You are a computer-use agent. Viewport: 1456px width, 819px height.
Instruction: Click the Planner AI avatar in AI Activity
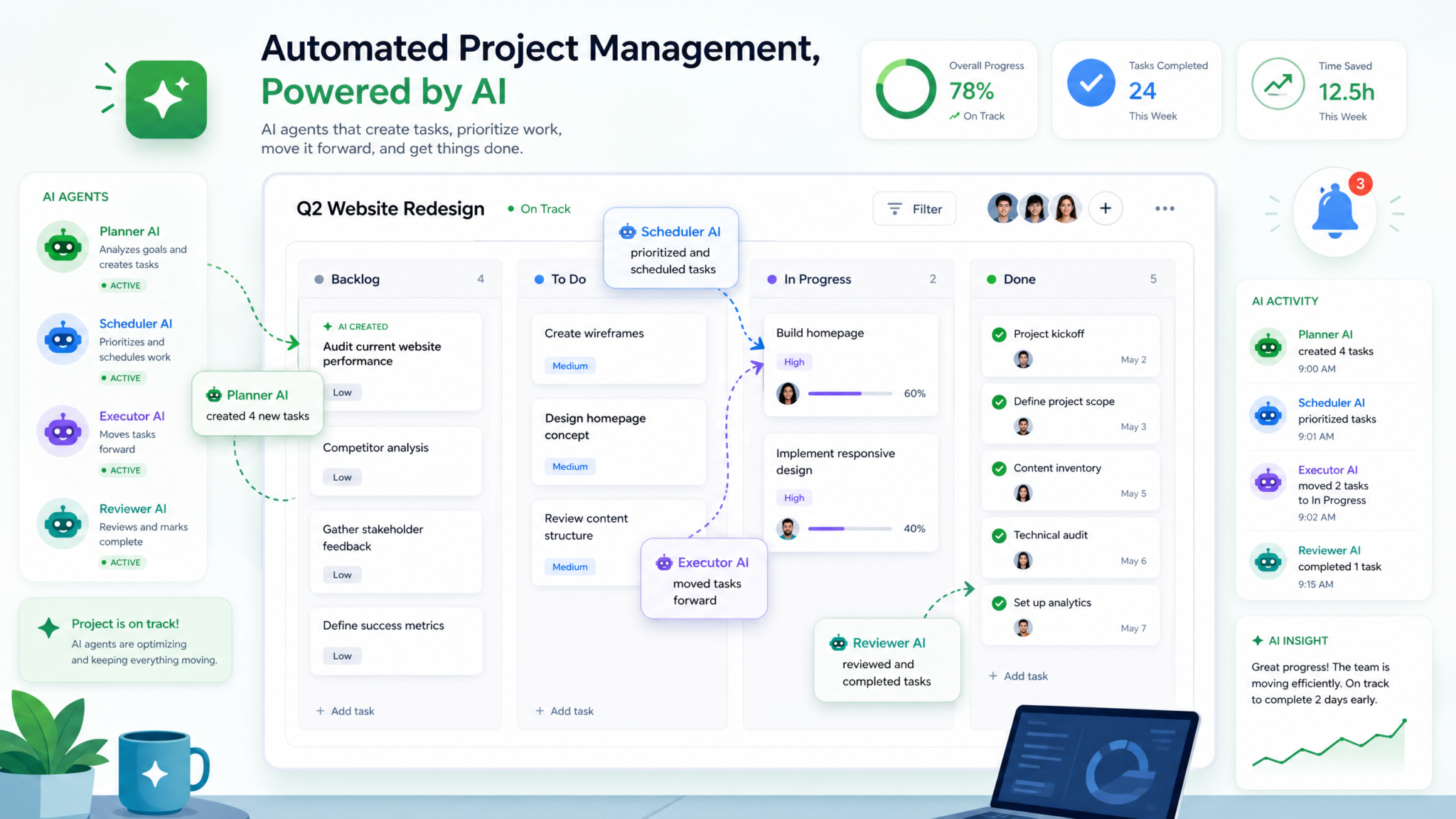click(1268, 347)
